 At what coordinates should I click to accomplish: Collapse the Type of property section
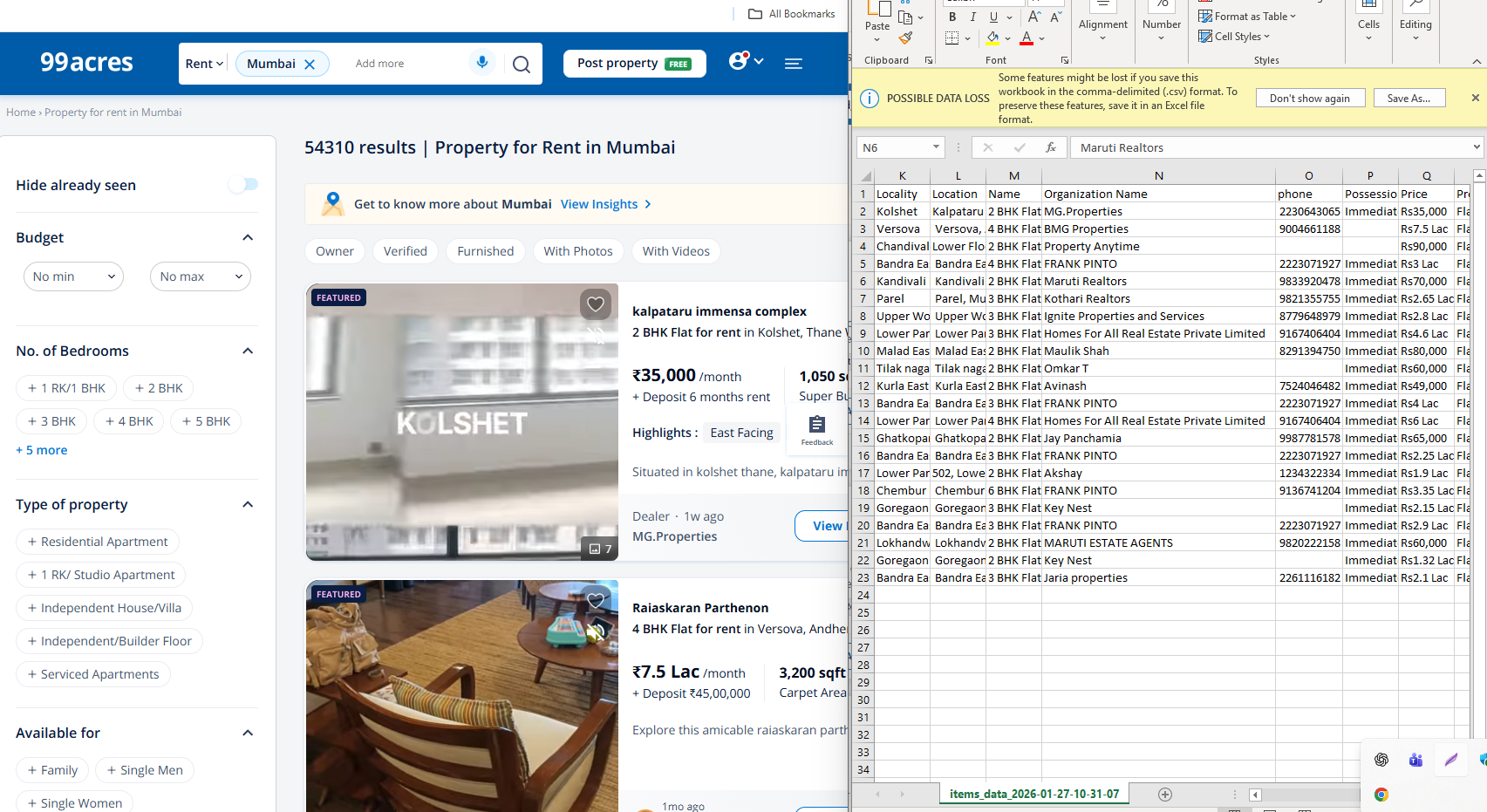(248, 504)
